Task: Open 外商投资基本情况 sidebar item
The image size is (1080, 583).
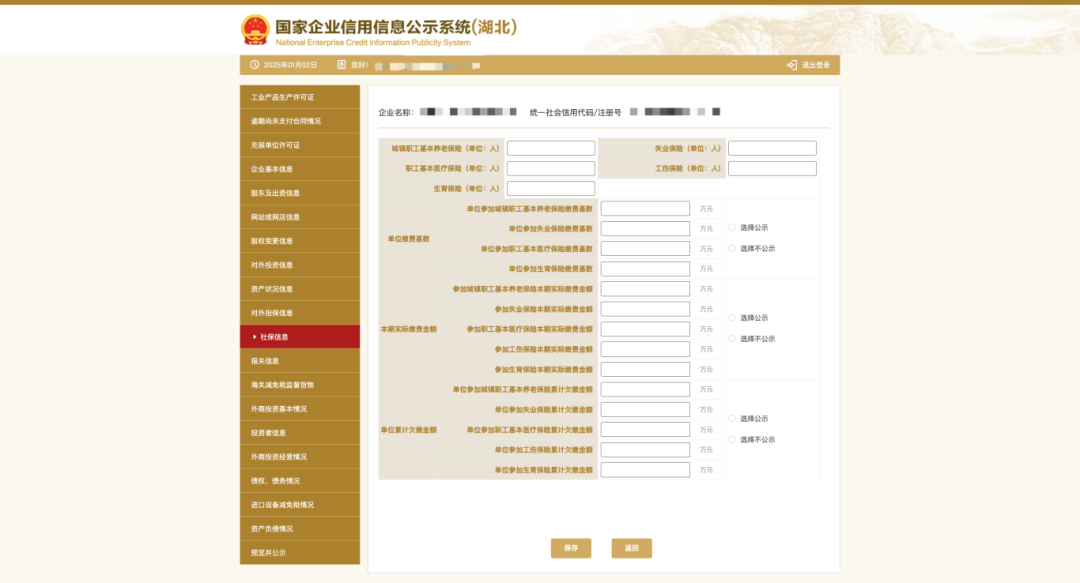Action: 300,409
